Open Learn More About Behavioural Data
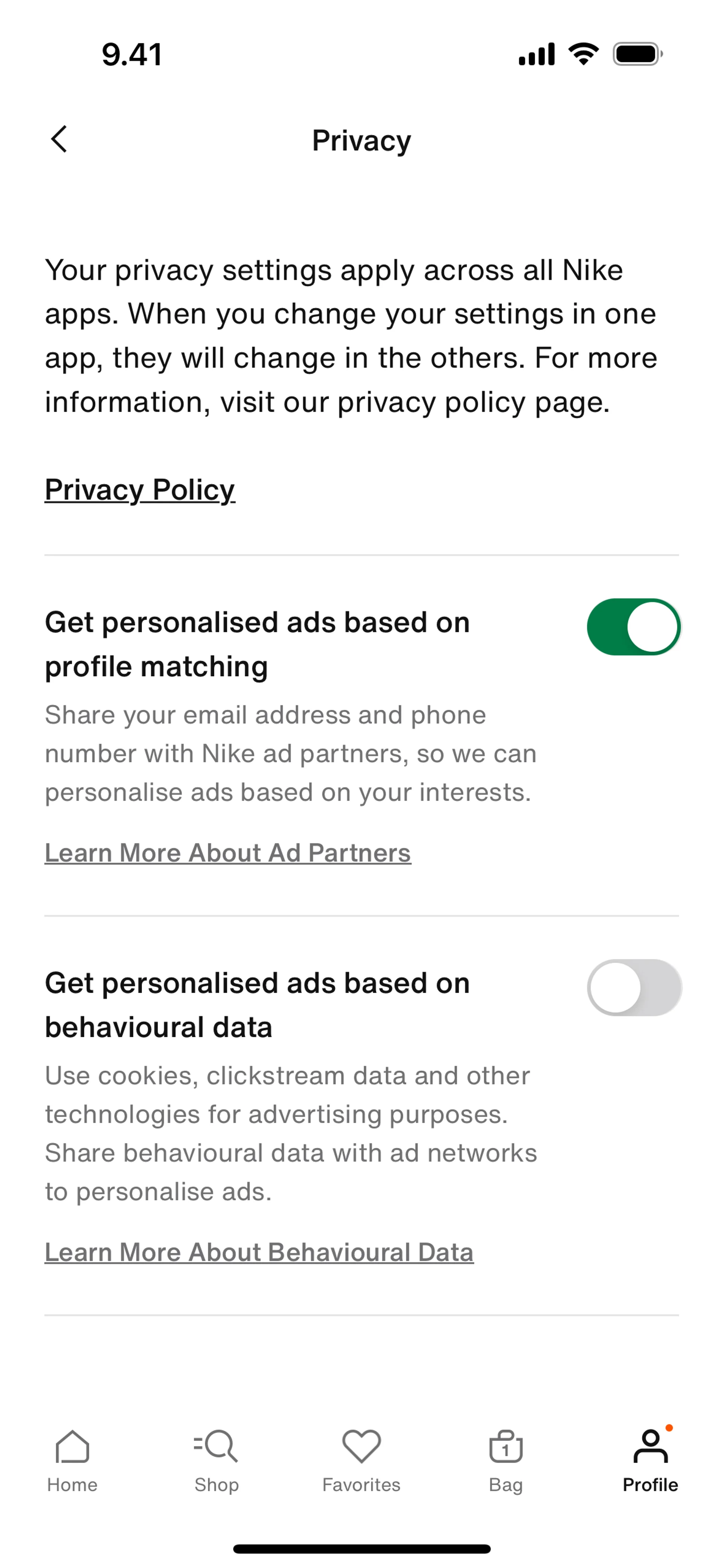 [x=259, y=1252]
